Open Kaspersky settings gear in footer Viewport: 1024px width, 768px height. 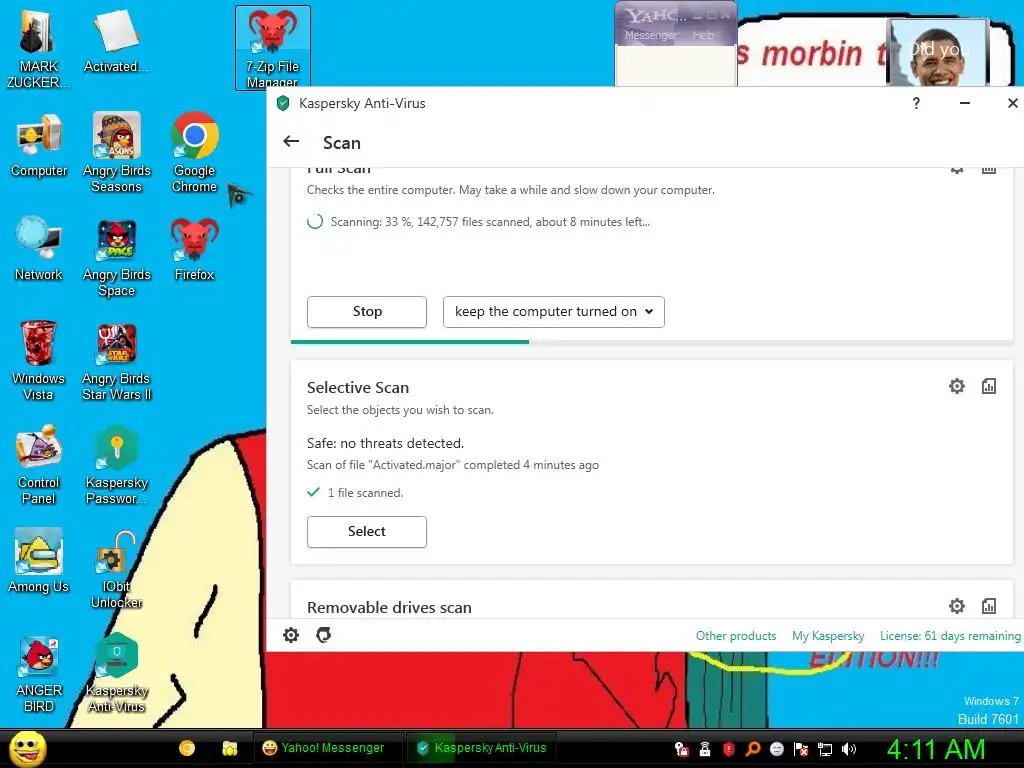pos(291,635)
